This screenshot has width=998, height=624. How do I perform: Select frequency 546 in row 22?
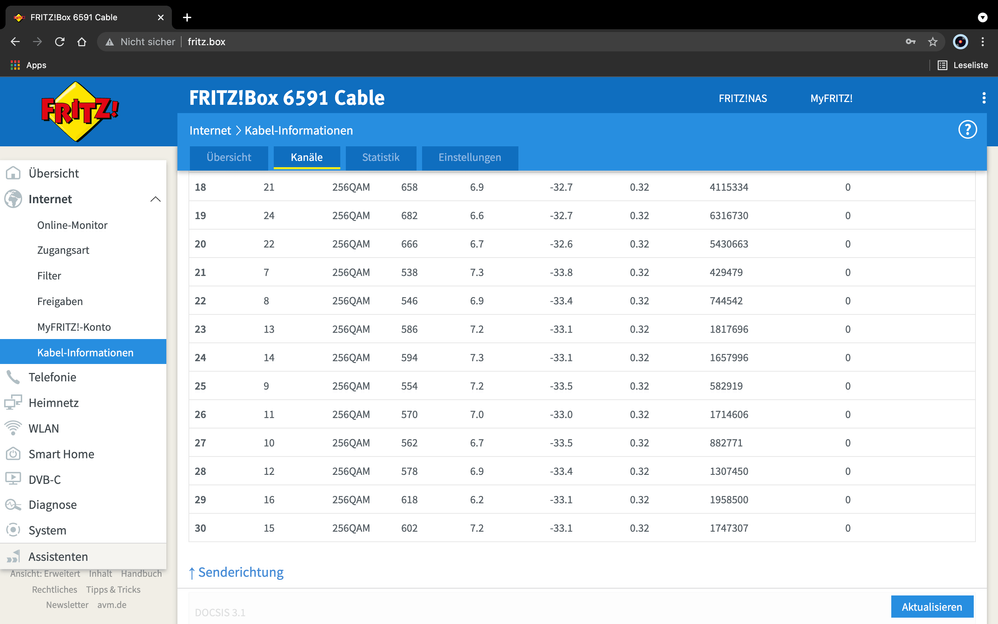pyautogui.click(x=409, y=301)
